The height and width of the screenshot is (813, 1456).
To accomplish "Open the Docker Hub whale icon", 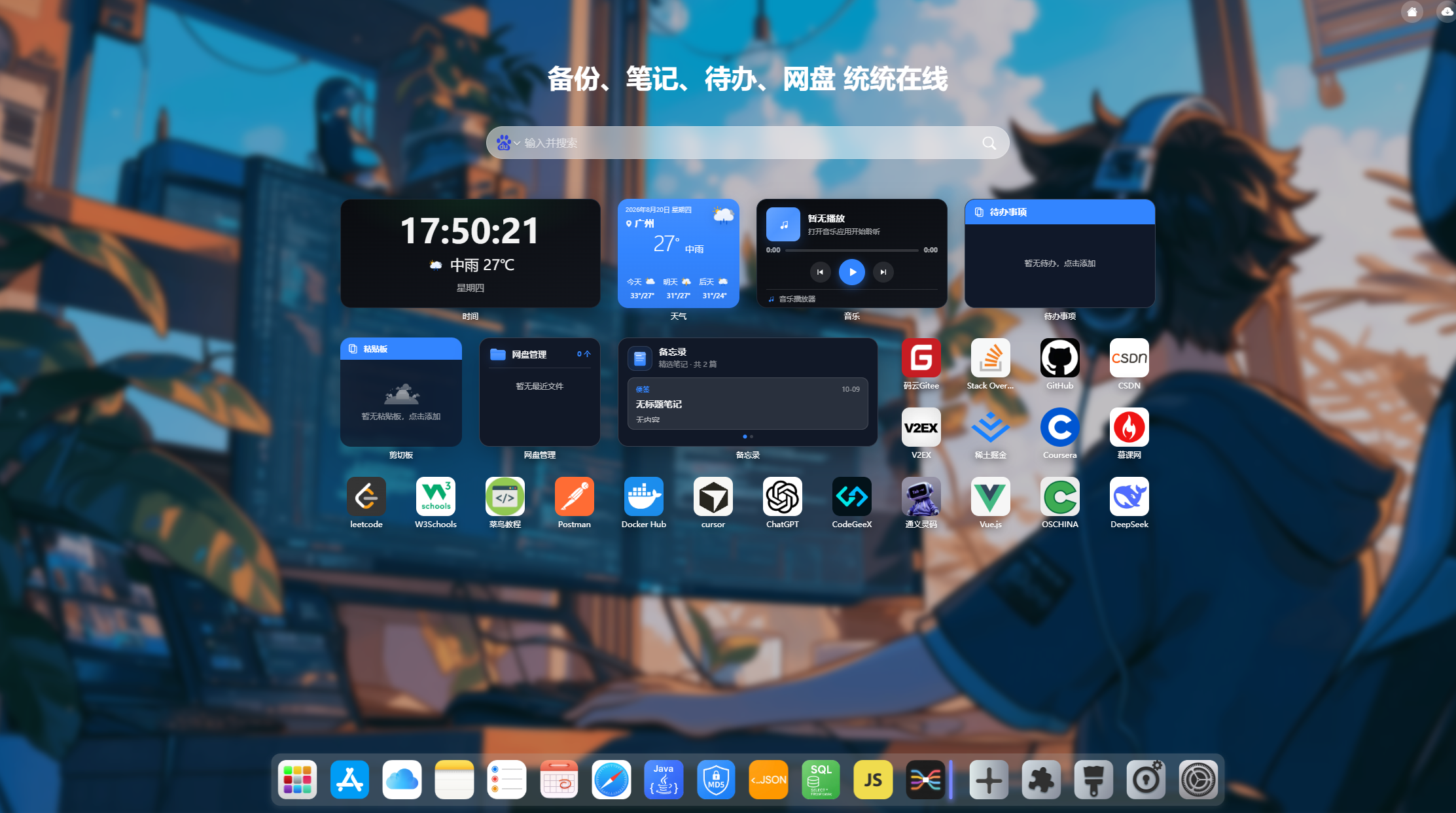I will tap(643, 496).
